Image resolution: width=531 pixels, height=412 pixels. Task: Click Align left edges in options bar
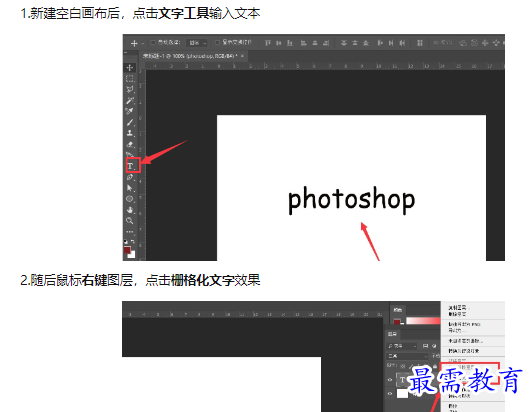click(x=304, y=43)
